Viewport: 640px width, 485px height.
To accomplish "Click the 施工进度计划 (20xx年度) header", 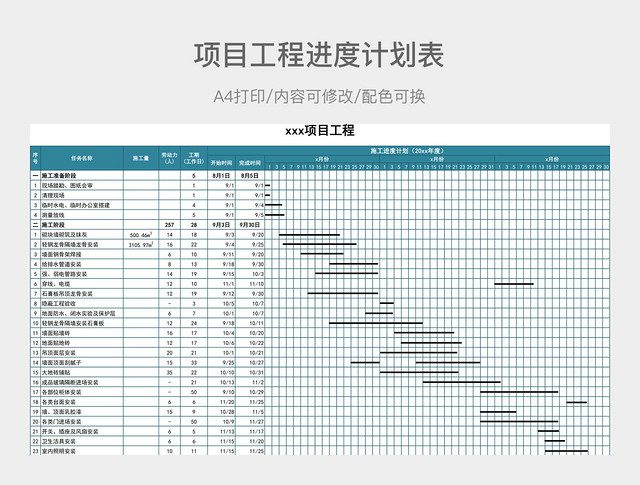I will click(x=407, y=151).
